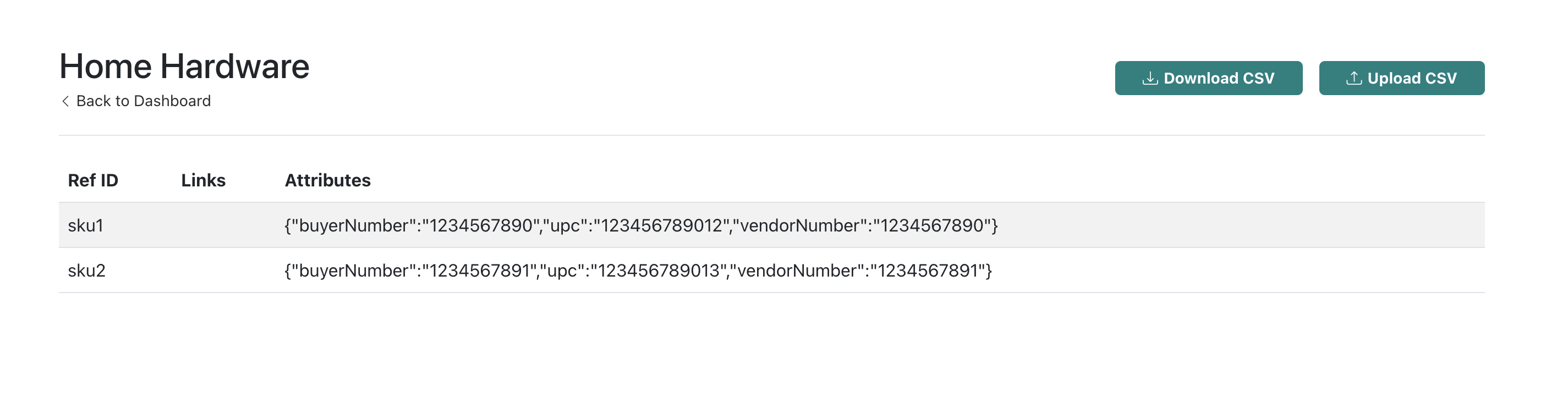Click the sku2 attributes JSON text
The image size is (1568, 408).
[x=638, y=271]
